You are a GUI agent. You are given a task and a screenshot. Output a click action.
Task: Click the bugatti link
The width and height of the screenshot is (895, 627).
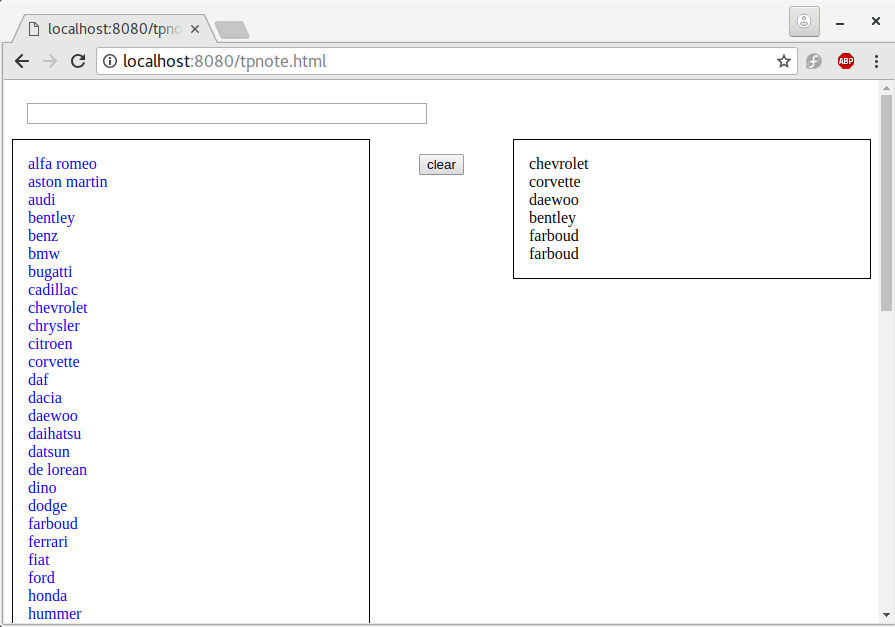click(50, 272)
